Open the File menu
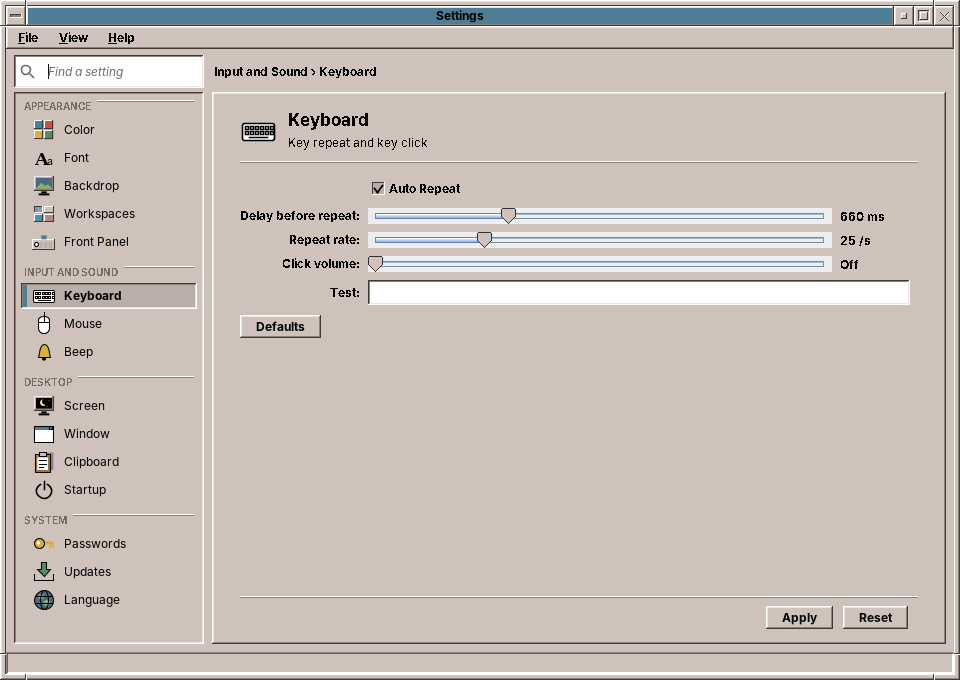Image resolution: width=960 pixels, height=680 pixels. coord(28,38)
